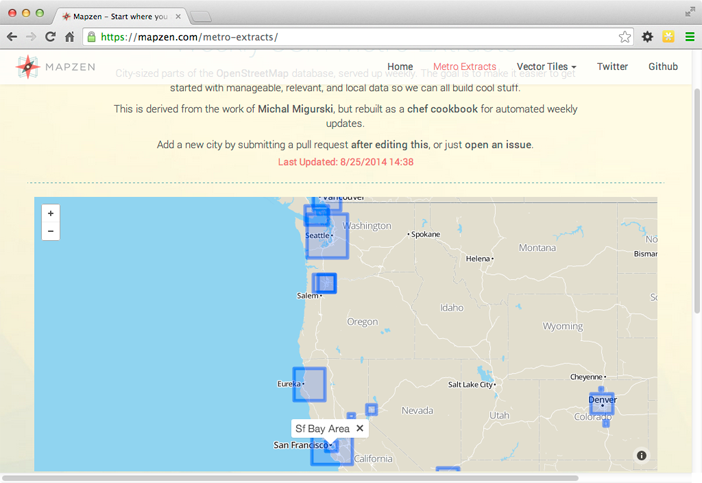Screen dimensions: 702x483
Task: Open the map attribution info icon
Action: click(x=641, y=455)
